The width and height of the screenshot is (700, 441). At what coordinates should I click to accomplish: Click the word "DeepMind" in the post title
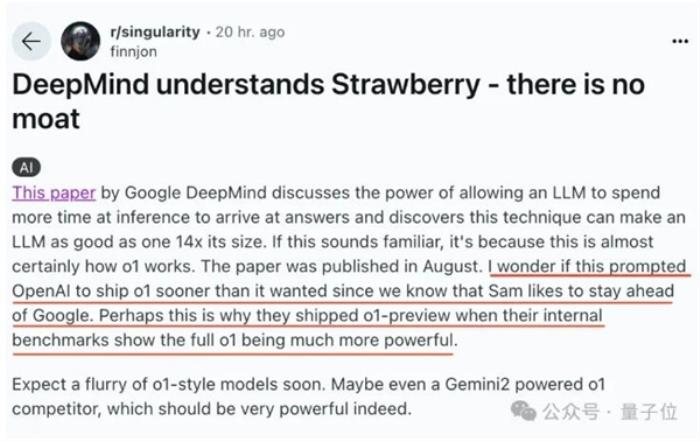[x=80, y=84]
